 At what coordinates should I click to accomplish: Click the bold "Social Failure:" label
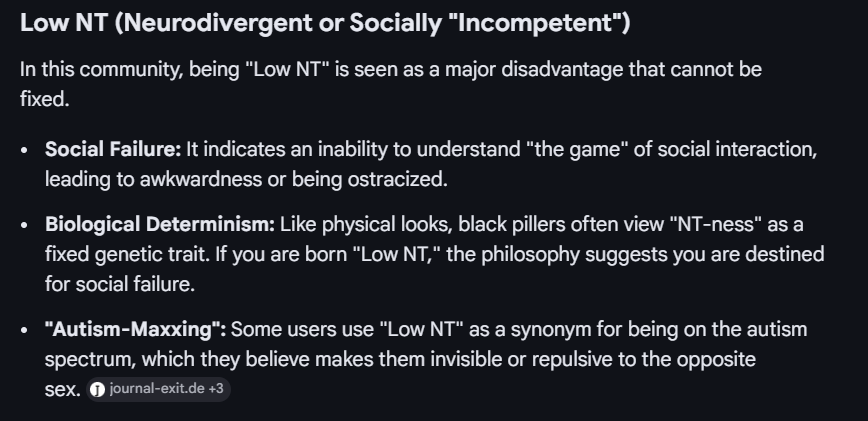[x=112, y=150]
